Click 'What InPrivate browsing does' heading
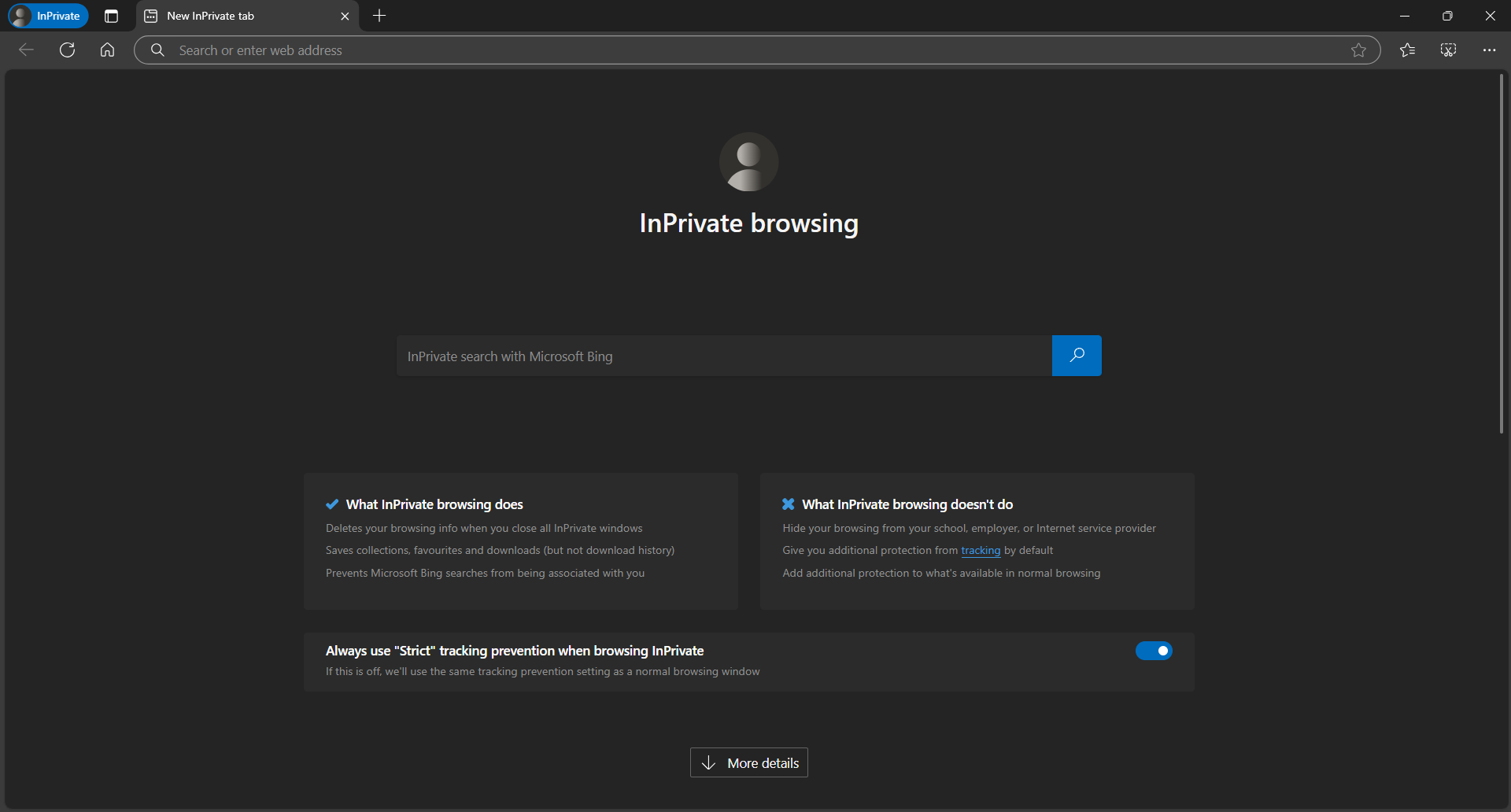Viewport: 1511px width, 812px height. (x=434, y=504)
